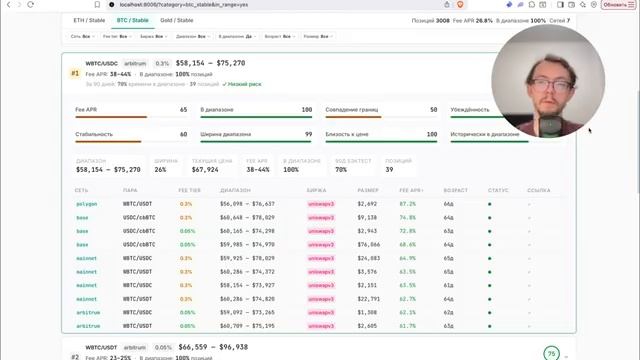Viewport: 640px width, 360px height.
Task: Expand card #2 WBTC/USDT with its chevron
Action: pos(566,356)
